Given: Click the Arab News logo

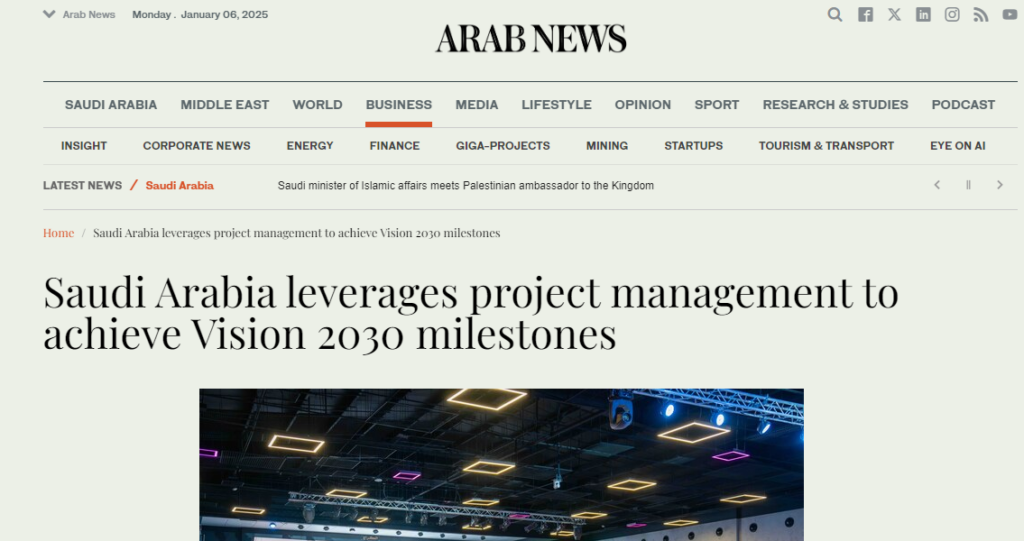Looking at the screenshot, I should (531, 39).
